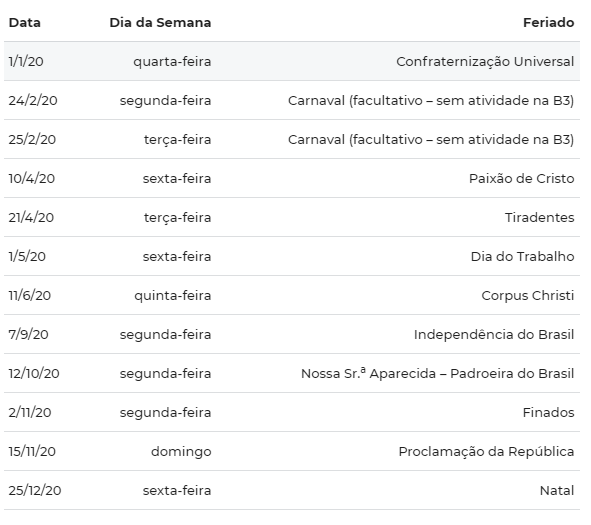Viewport: 591px width, 525px height.
Task: Click the 12/10/20 date cell
Action: (x=34, y=373)
